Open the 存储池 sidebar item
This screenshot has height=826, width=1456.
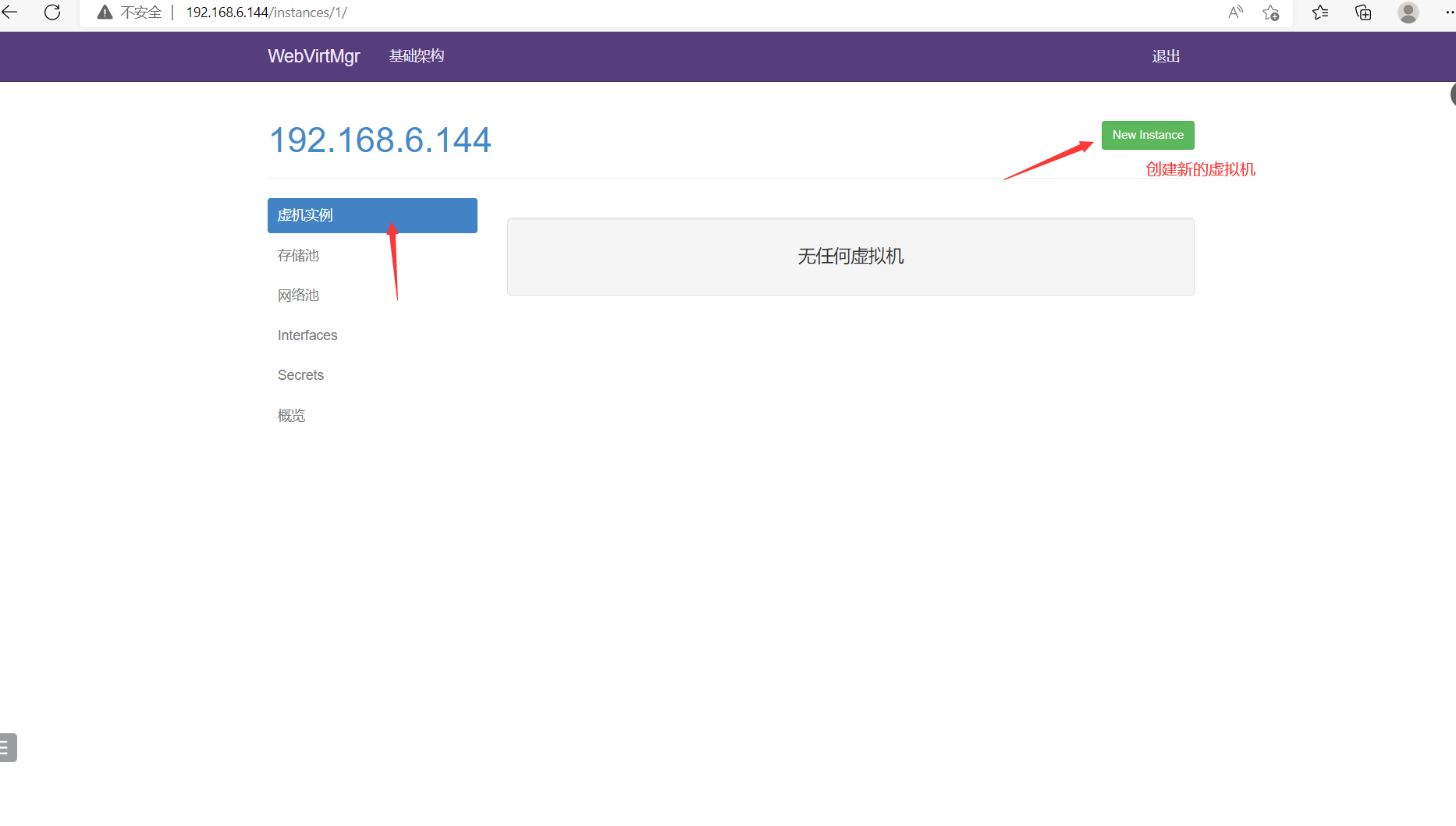(x=298, y=256)
